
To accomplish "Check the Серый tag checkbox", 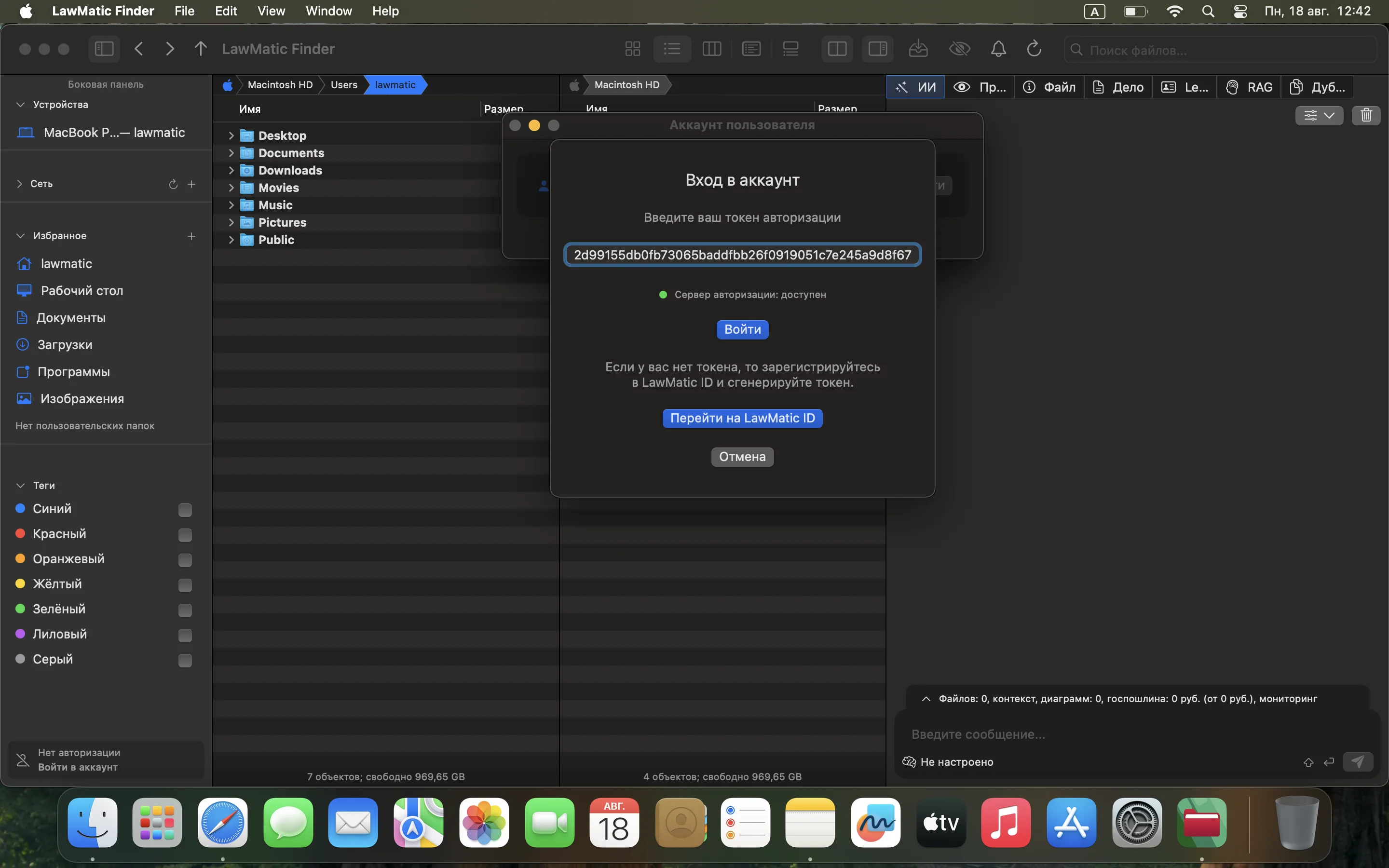I will coord(185,660).
